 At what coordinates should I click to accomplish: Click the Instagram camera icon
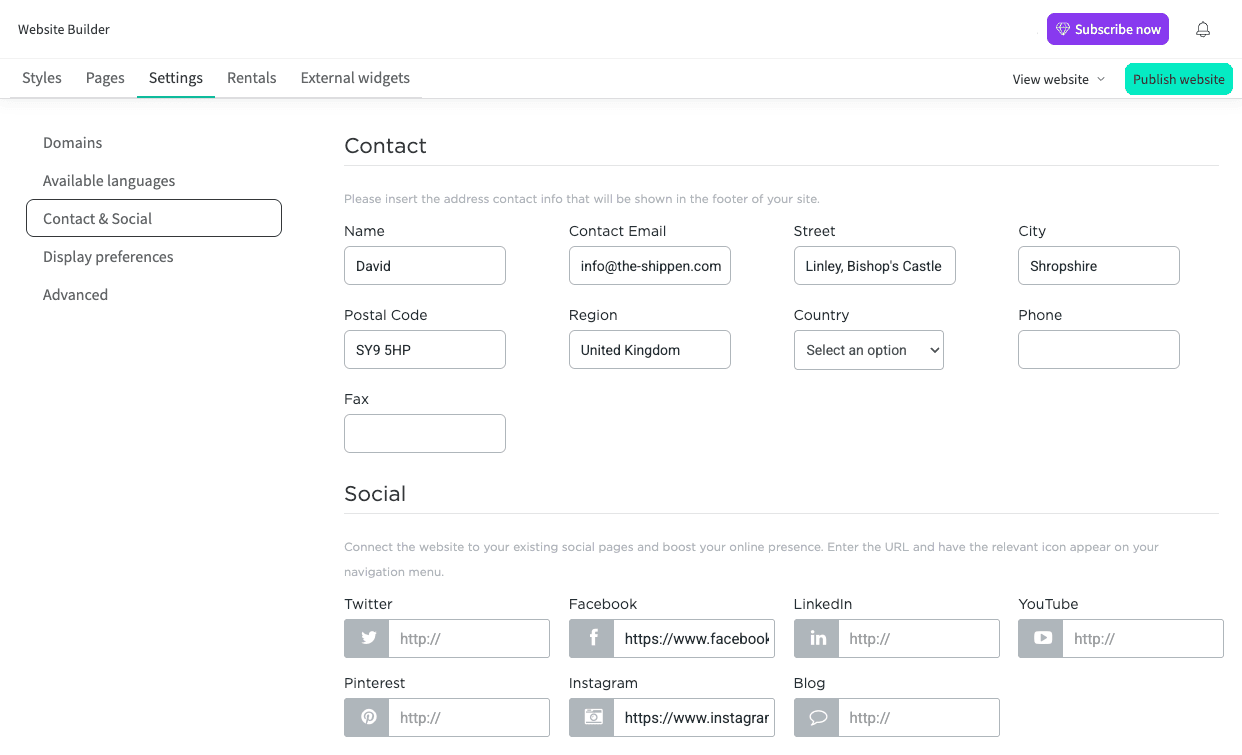click(591, 717)
